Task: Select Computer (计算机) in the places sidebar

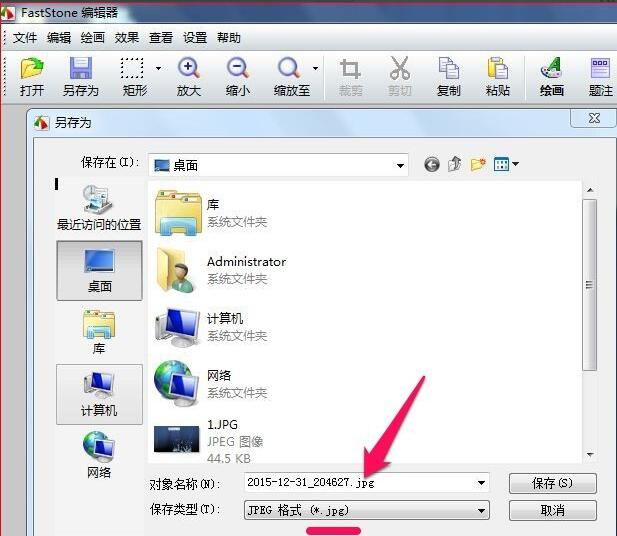Action: 99,394
